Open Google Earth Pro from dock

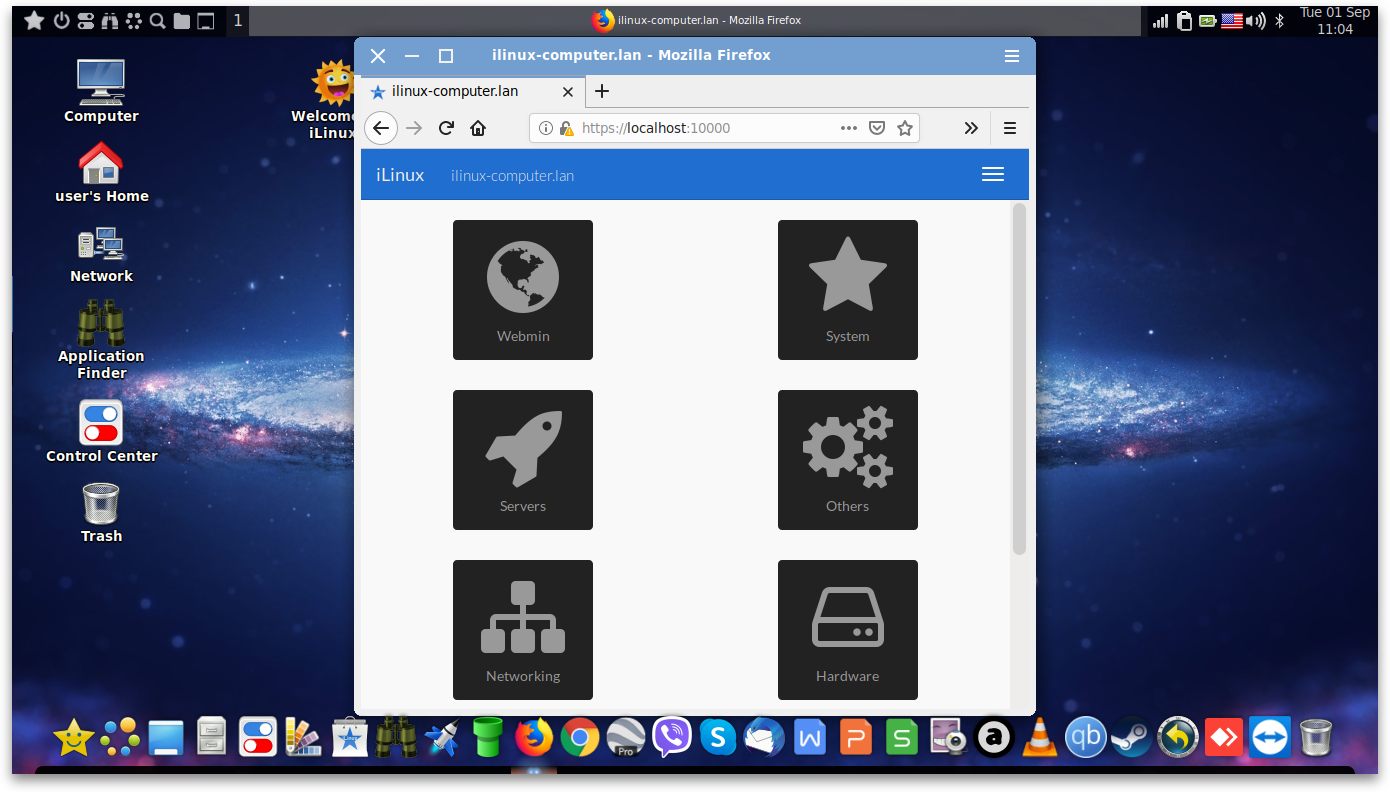(626, 738)
